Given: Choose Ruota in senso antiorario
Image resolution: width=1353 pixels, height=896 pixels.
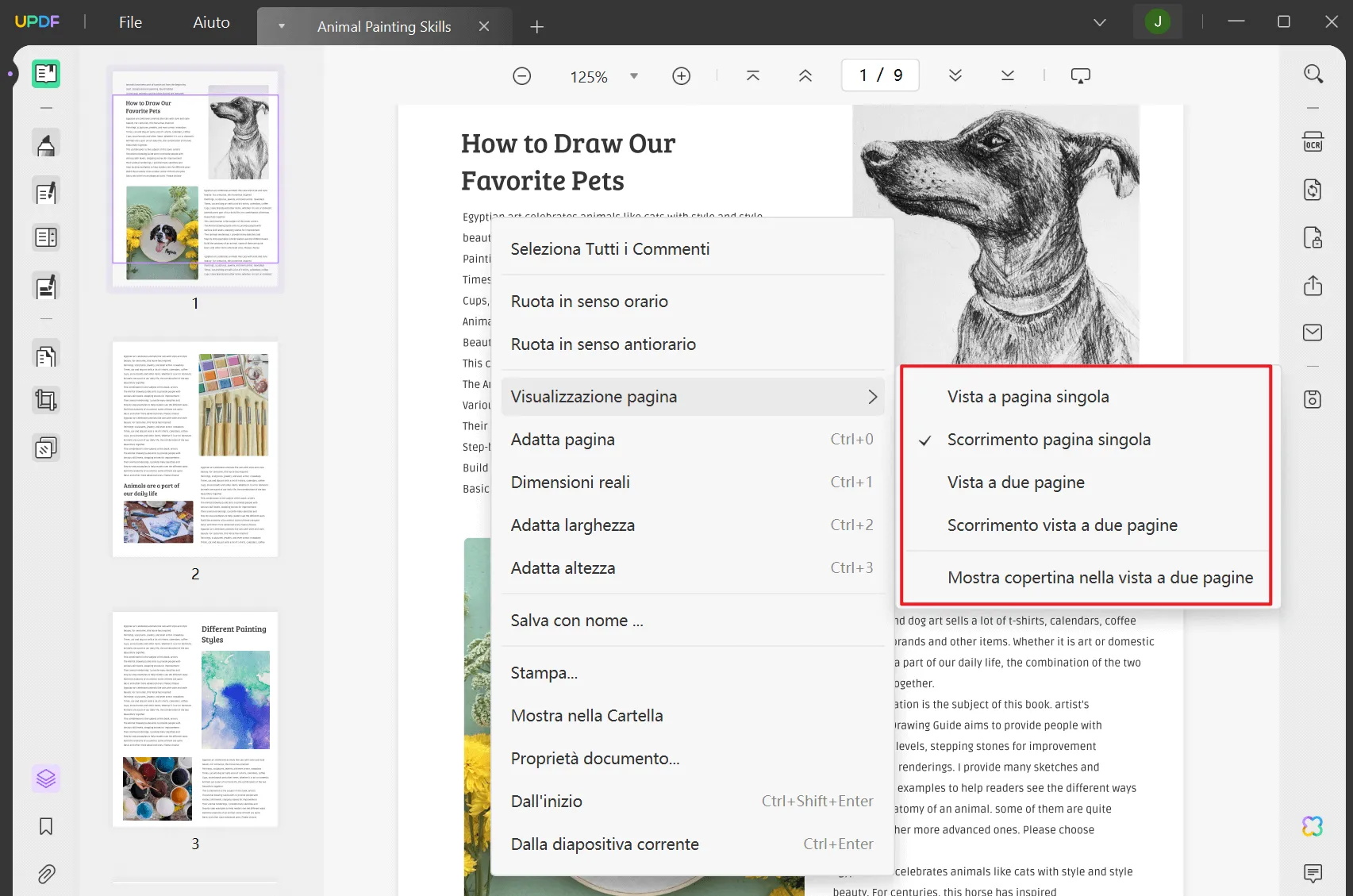Looking at the screenshot, I should tap(693, 344).
